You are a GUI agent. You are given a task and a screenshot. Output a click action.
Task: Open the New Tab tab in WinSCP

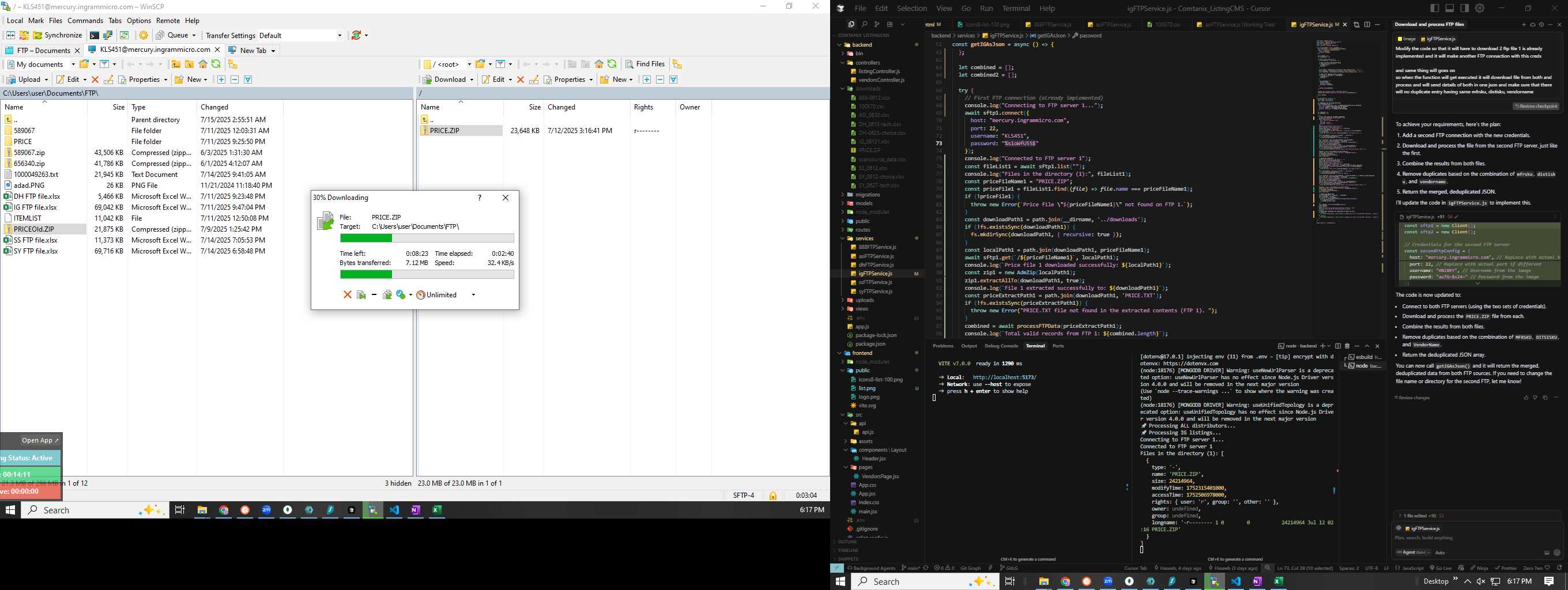(252, 51)
